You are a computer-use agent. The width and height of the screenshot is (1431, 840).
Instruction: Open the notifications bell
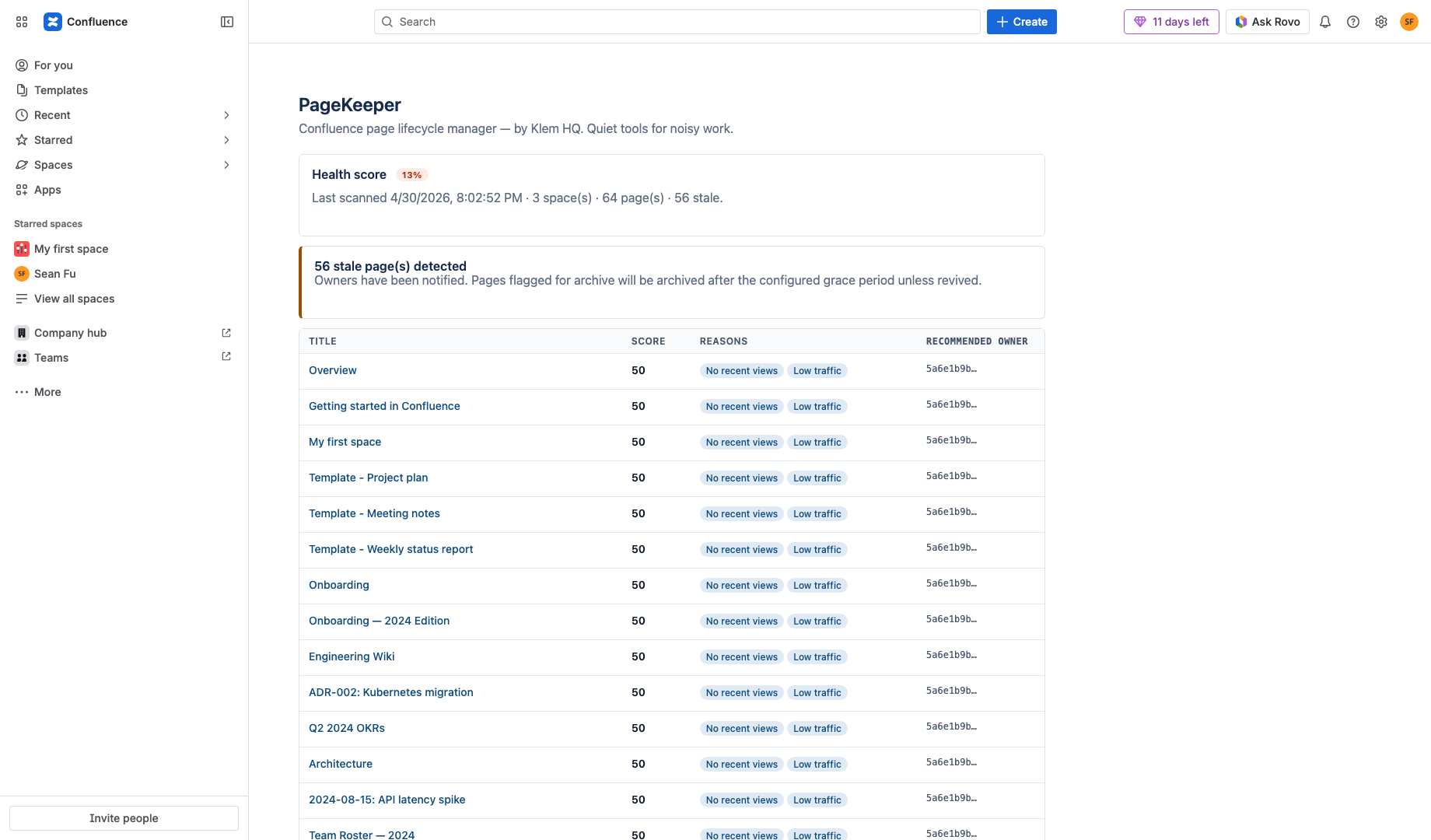tap(1325, 22)
